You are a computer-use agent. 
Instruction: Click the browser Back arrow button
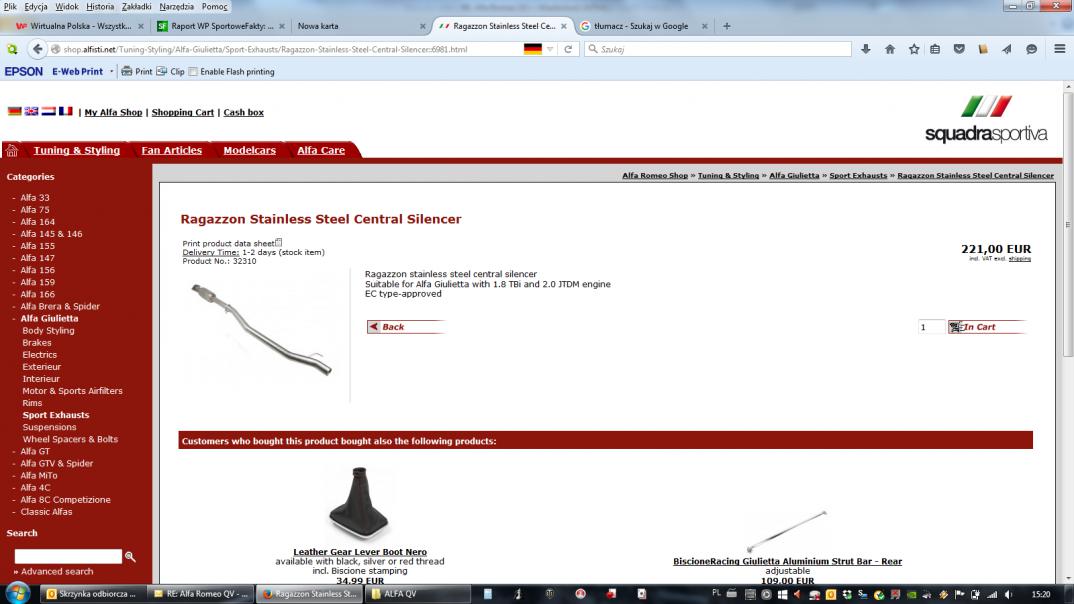tap(37, 49)
